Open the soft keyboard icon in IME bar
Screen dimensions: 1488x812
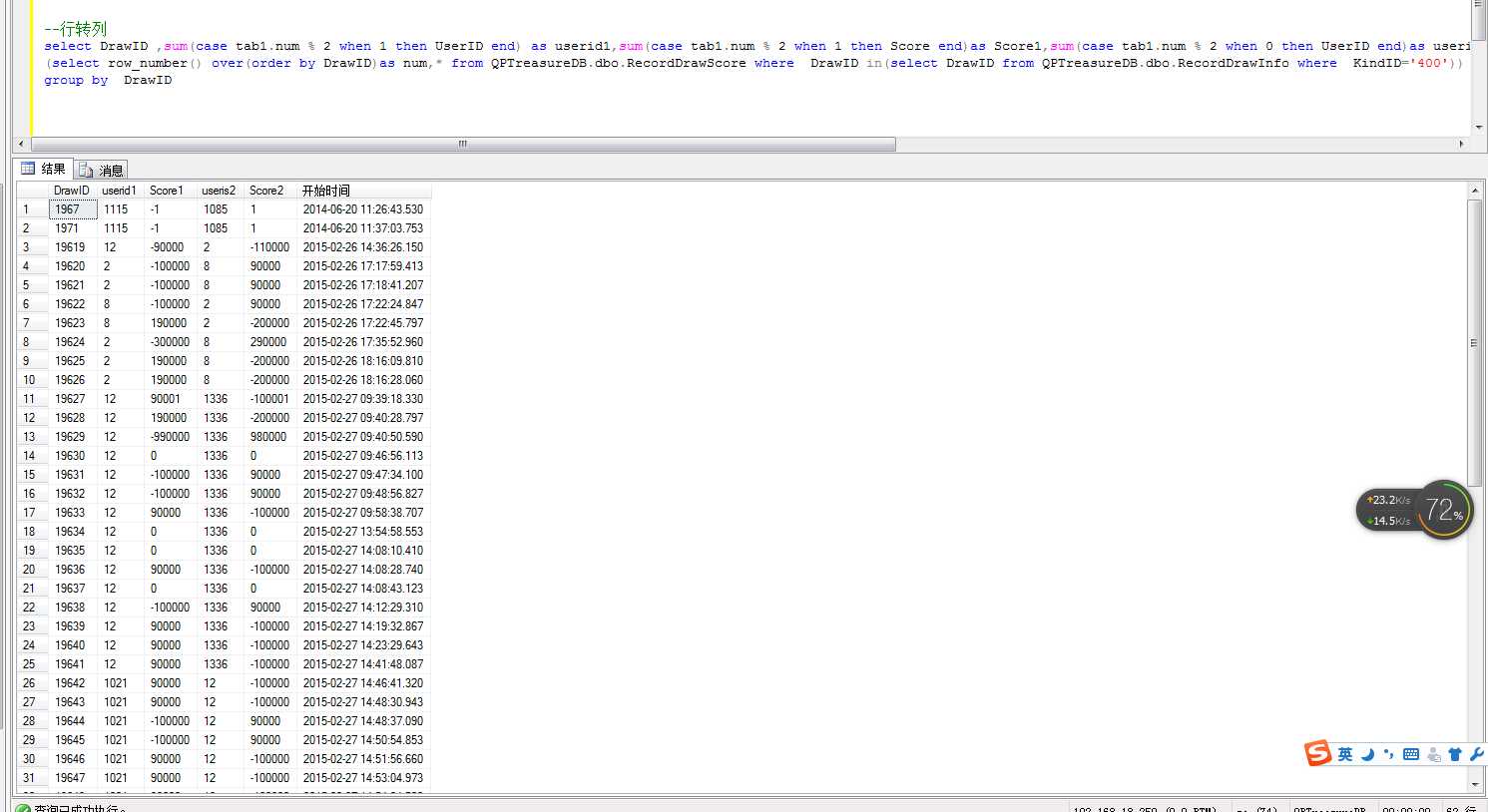1411,754
